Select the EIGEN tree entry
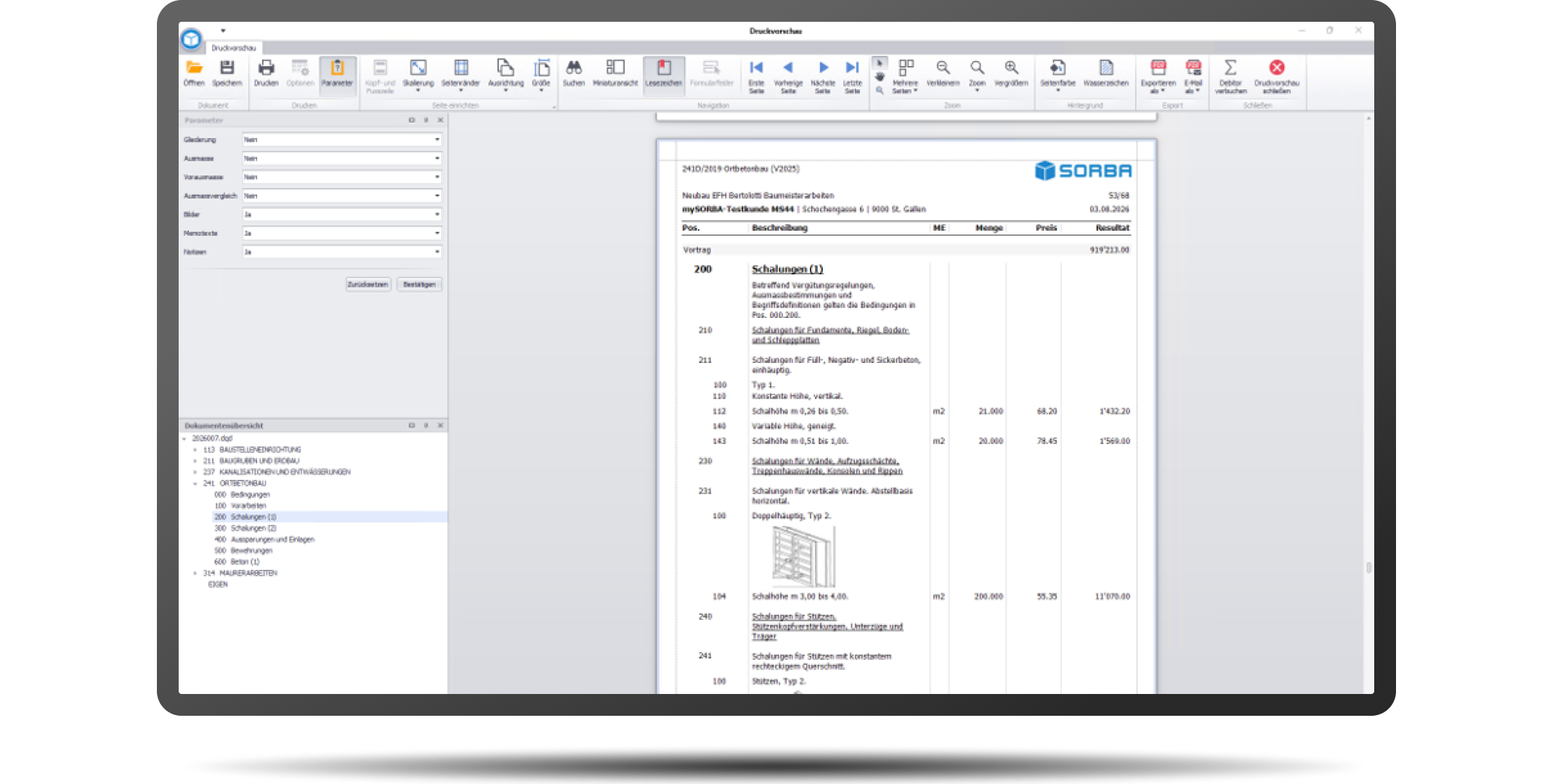Image resolution: width=1550 pixels, height=784 pixels. 218,584
